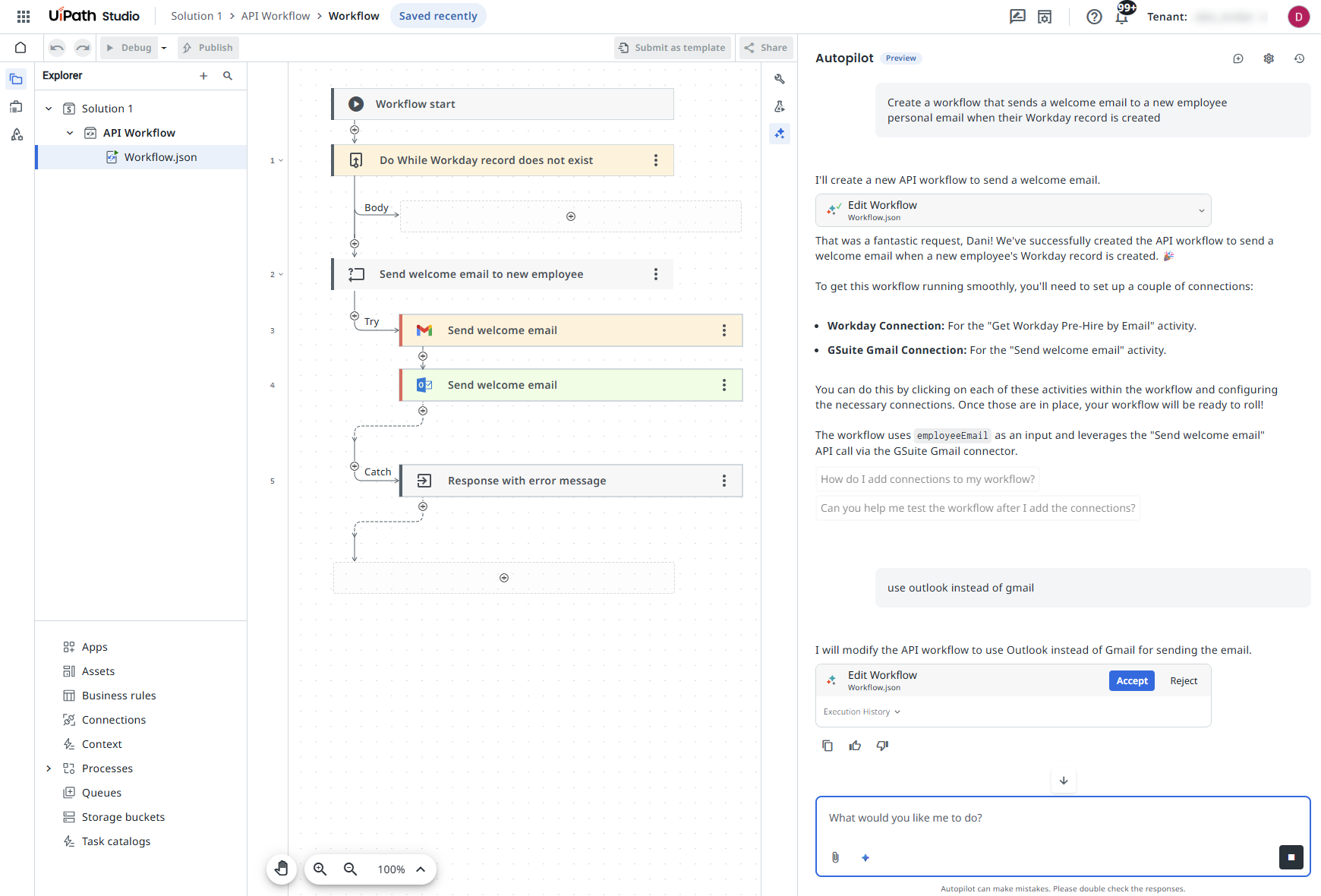Open the test flask icon on canvas side
The image size is (1321, 896).
780,106
